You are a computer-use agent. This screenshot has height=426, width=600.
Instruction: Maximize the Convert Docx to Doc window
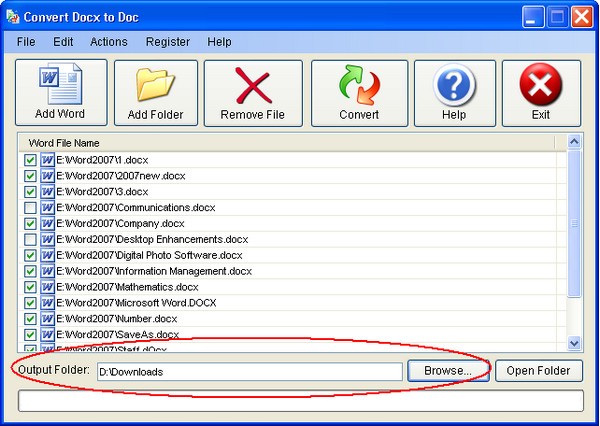pos(558,17)
